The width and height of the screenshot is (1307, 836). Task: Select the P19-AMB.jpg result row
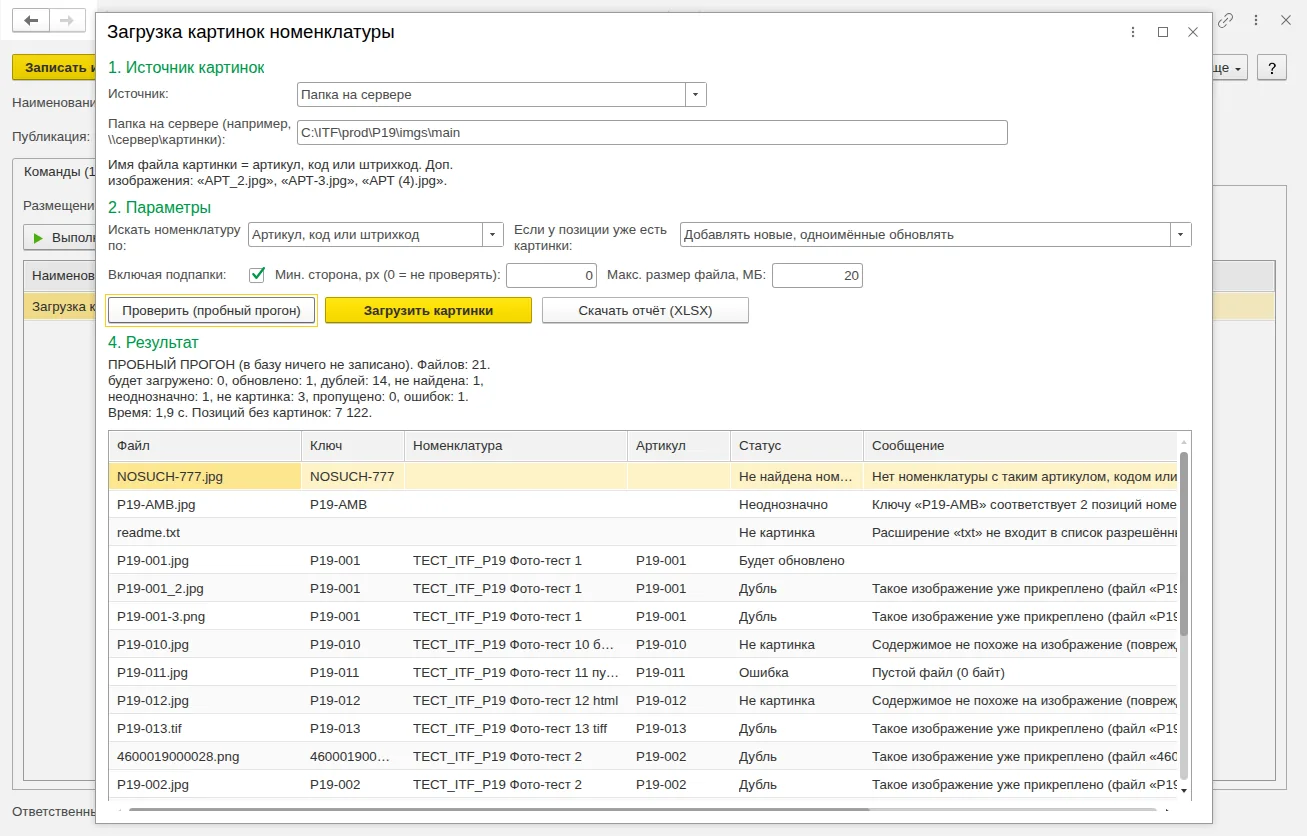(x=644, y=505)
